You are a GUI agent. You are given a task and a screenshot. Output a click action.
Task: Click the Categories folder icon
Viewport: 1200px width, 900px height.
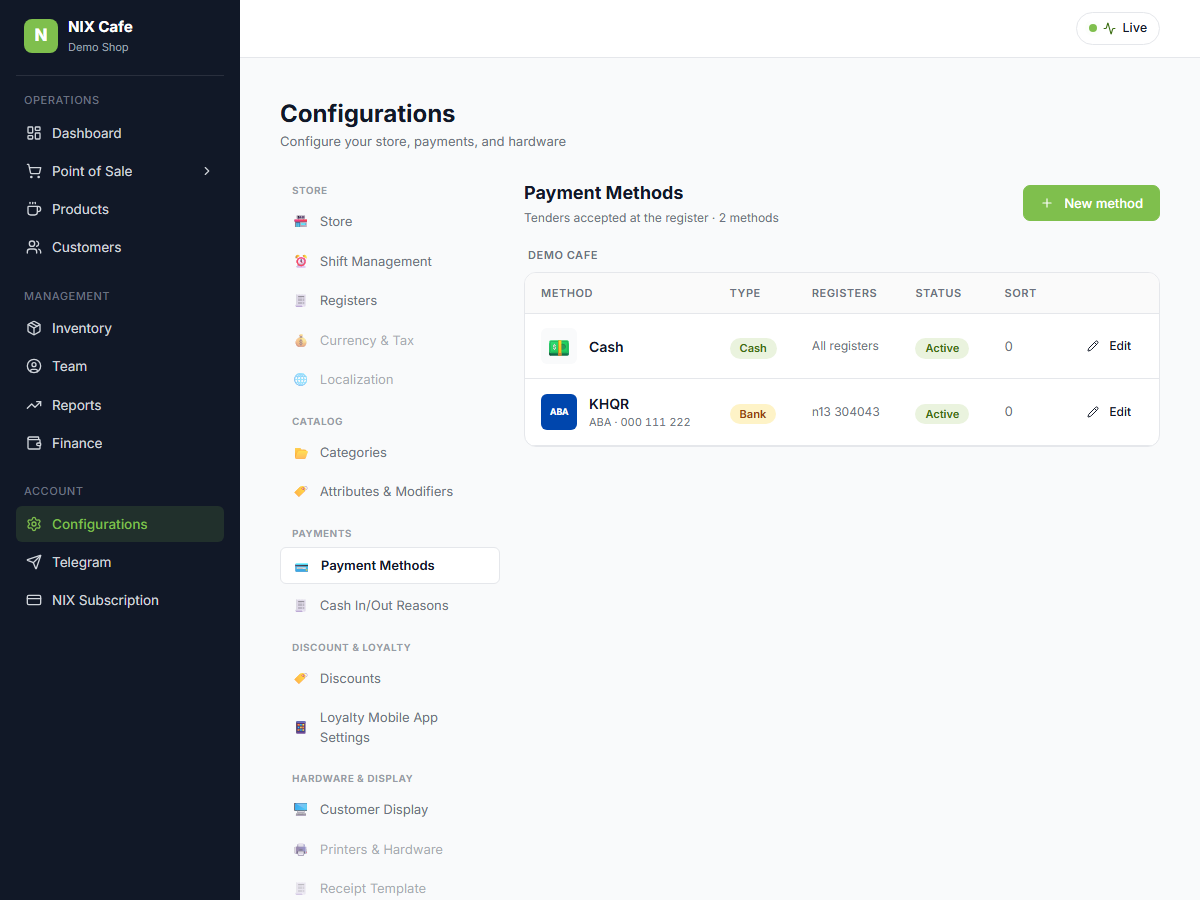tap(301, 452)
